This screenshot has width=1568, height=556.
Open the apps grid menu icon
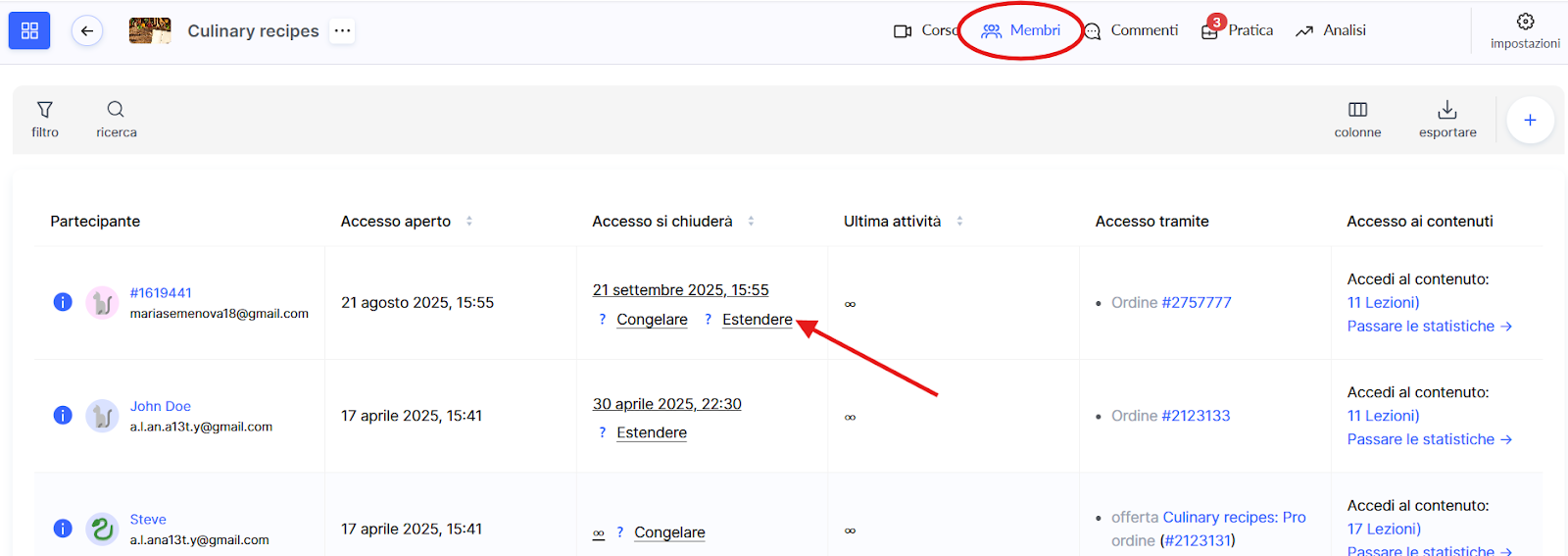coord(29,30)
